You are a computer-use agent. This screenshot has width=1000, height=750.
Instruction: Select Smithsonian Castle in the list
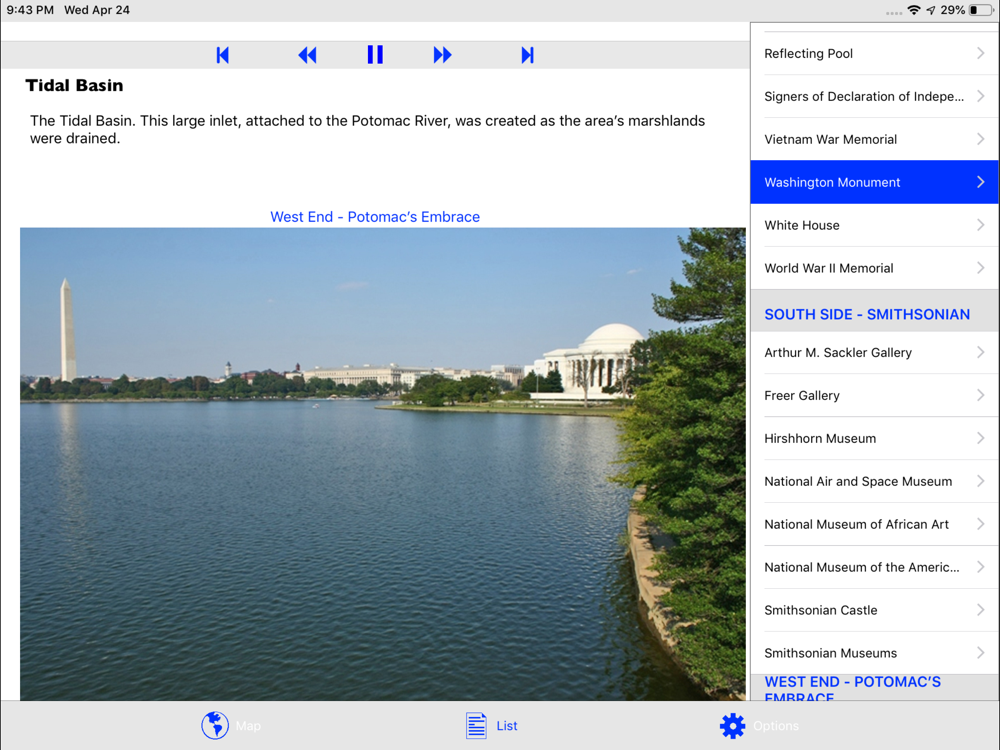pos(874,610)
